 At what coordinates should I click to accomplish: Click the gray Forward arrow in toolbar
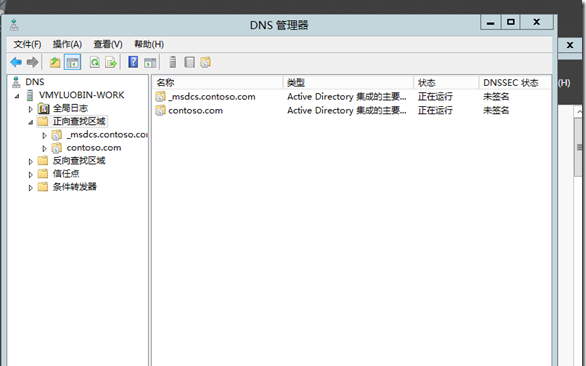[x=33, y=62]
